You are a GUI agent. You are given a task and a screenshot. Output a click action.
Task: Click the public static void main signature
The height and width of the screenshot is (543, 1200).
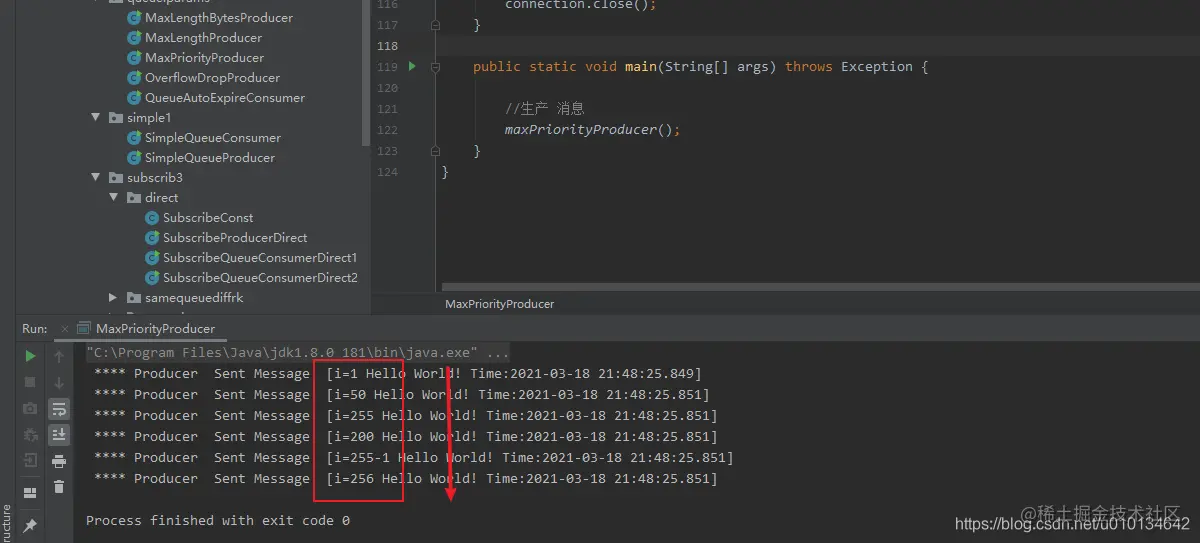tap(700, 67)
